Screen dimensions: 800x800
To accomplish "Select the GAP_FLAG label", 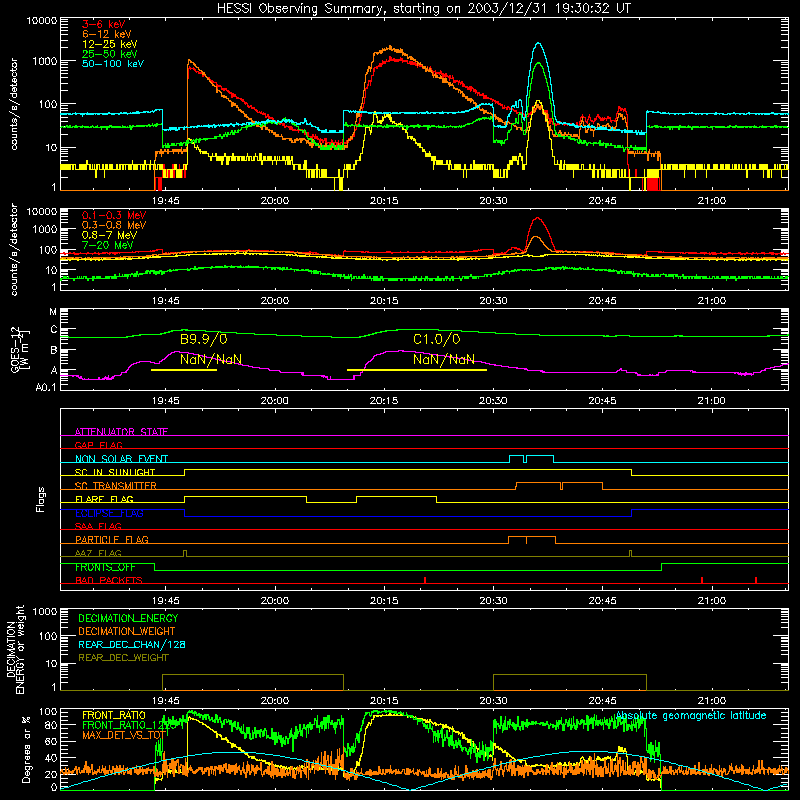I will tap(98, 445).
